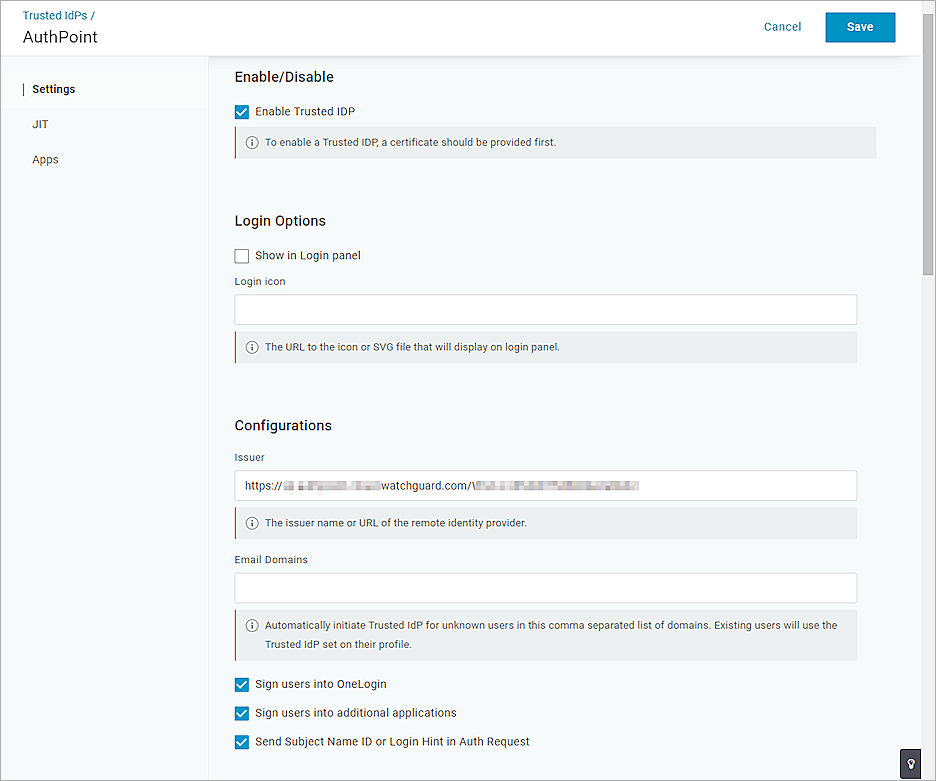Select the Settings sidebar entry

[53, 89]
